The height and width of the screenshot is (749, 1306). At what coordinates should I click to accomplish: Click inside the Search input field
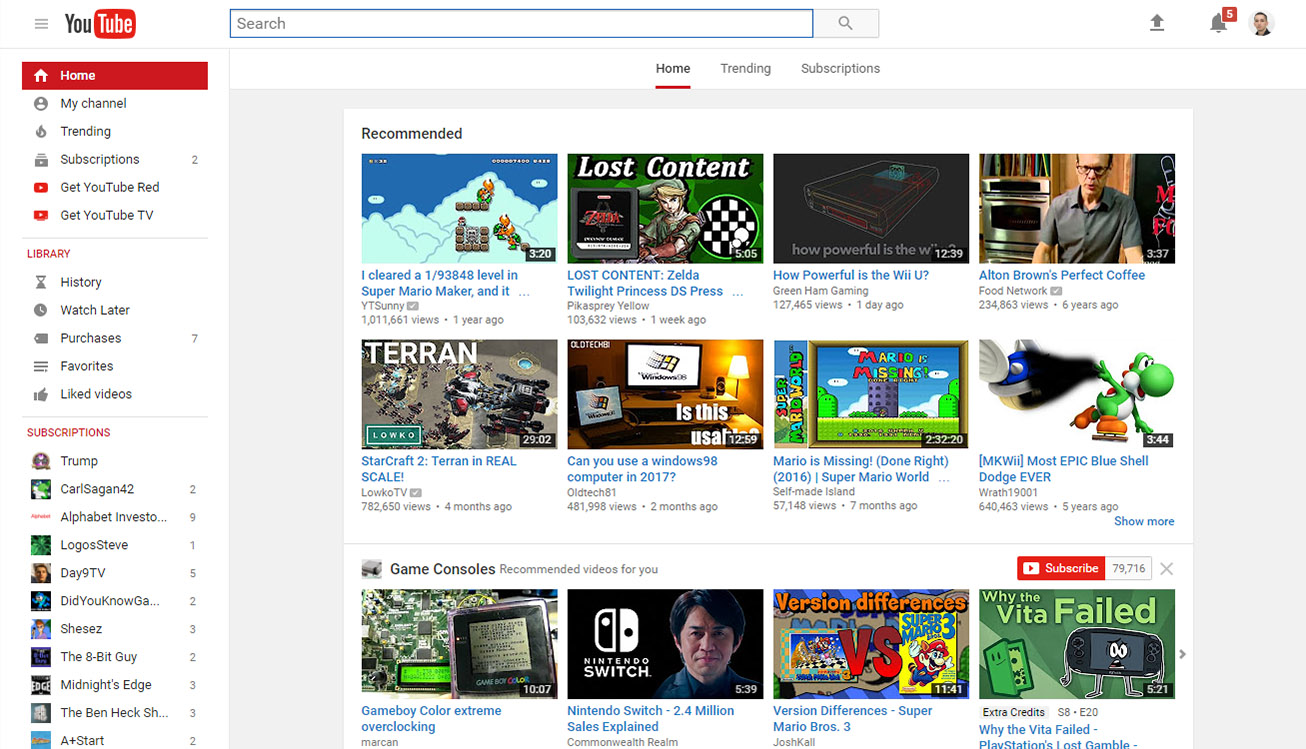(x=520, y=23)
